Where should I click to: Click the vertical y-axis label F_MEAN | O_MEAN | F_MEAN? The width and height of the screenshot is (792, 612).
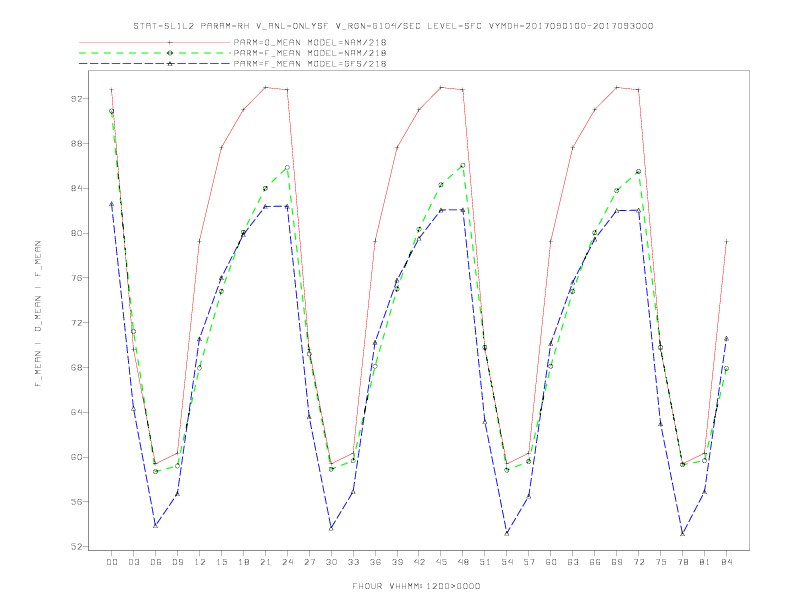coord(38,314)
